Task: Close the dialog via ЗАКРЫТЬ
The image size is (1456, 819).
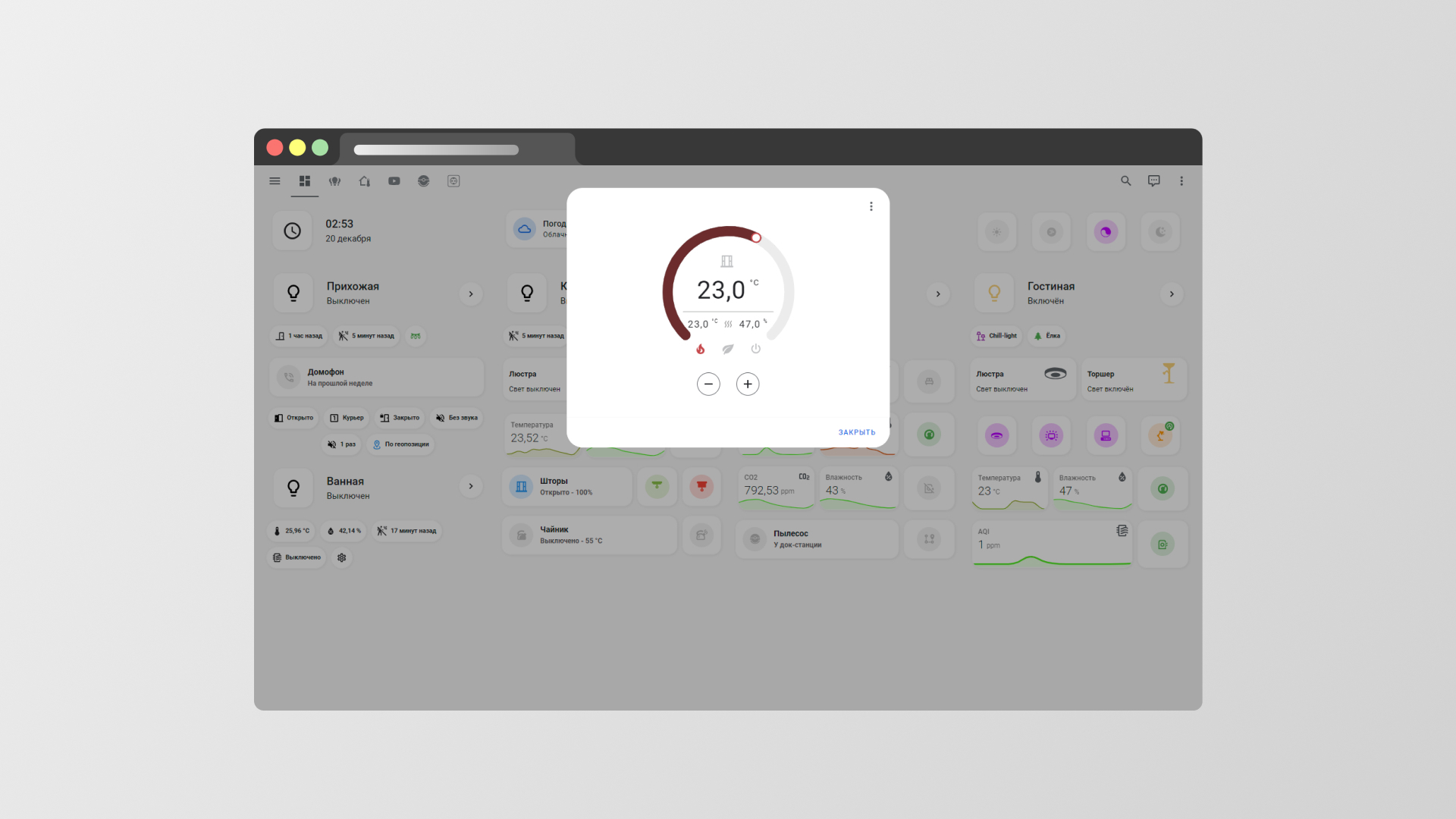Action: [x=857, y=432]
